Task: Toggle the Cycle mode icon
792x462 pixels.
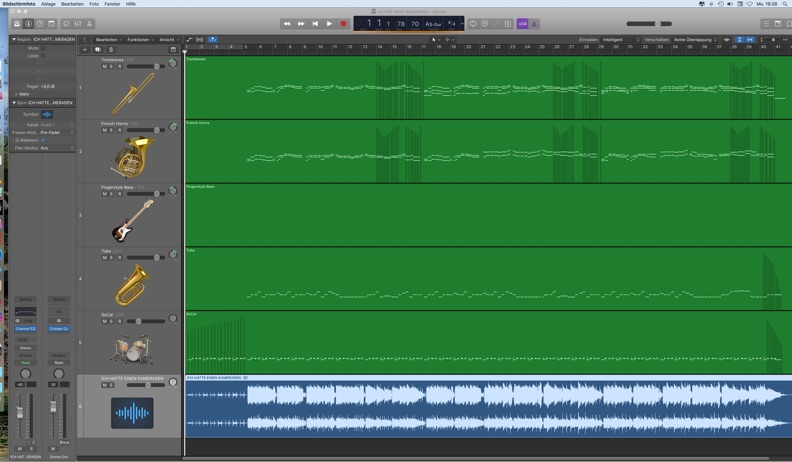Action: pyautogui.click(x=473, y=24)
